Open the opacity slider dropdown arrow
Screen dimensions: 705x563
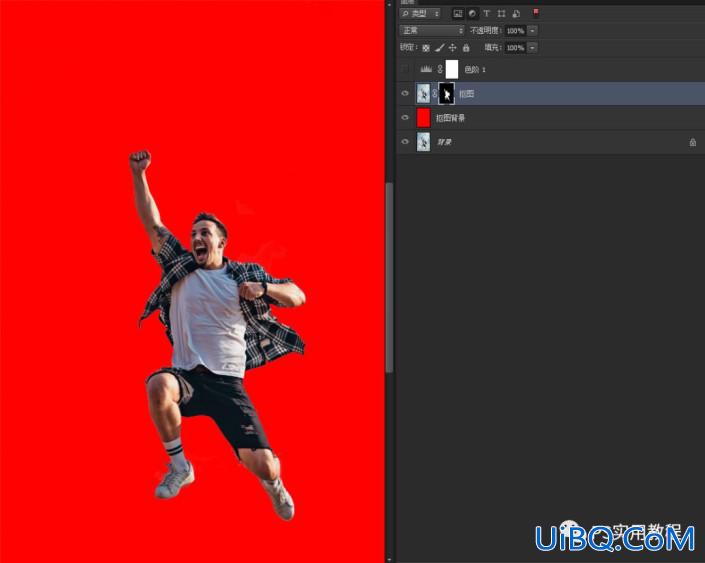532,31
